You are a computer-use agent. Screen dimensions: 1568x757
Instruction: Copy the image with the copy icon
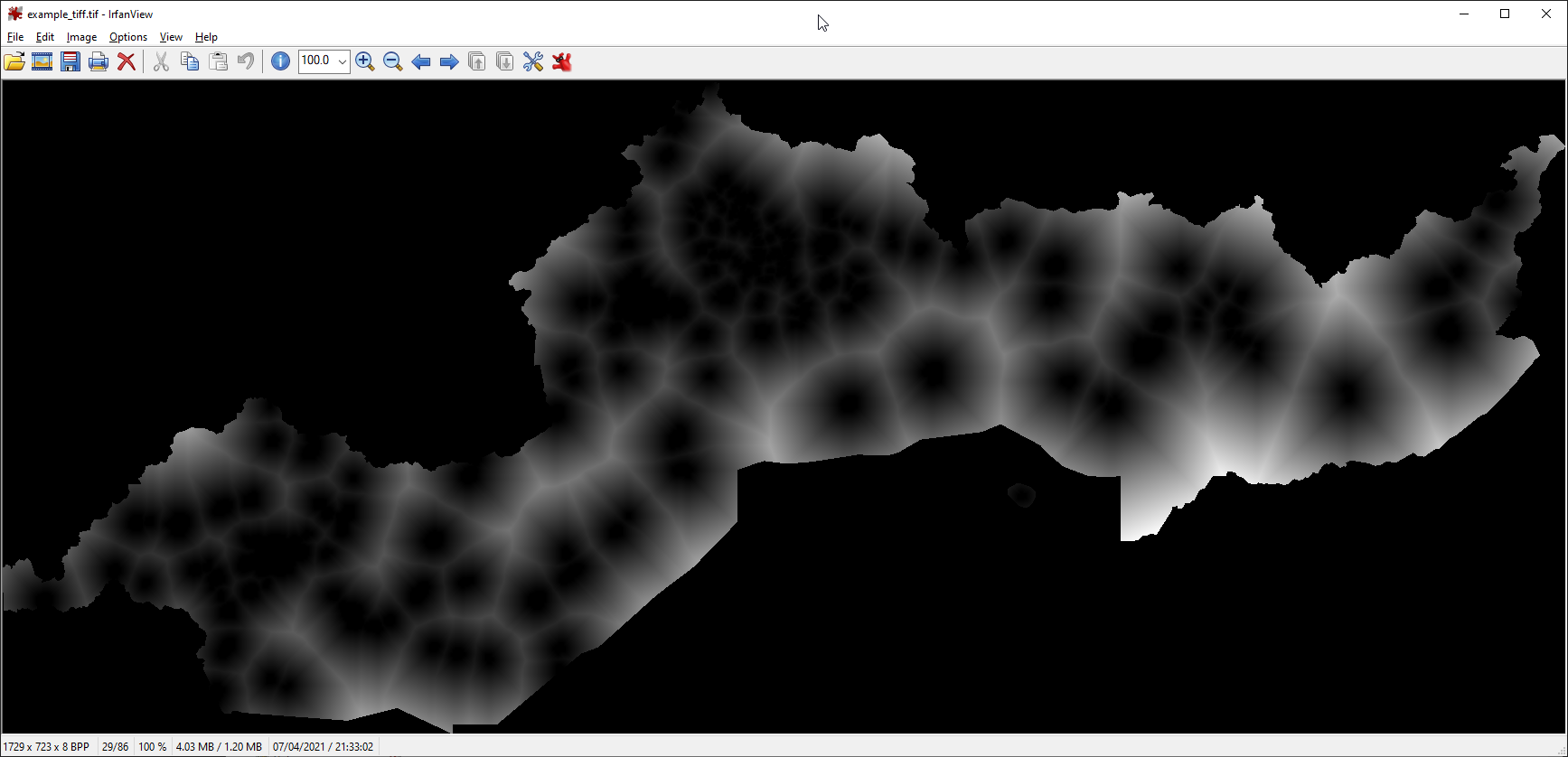coord(190,61)
